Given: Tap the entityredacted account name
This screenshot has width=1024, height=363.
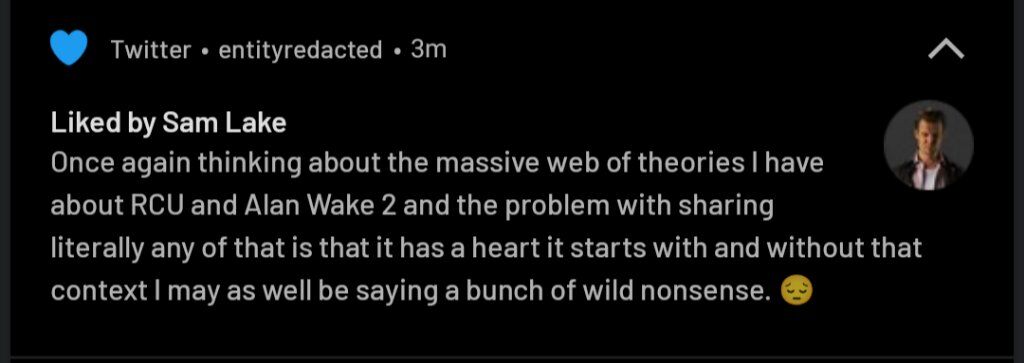Looking at the screenshot, I should (300, 50).
